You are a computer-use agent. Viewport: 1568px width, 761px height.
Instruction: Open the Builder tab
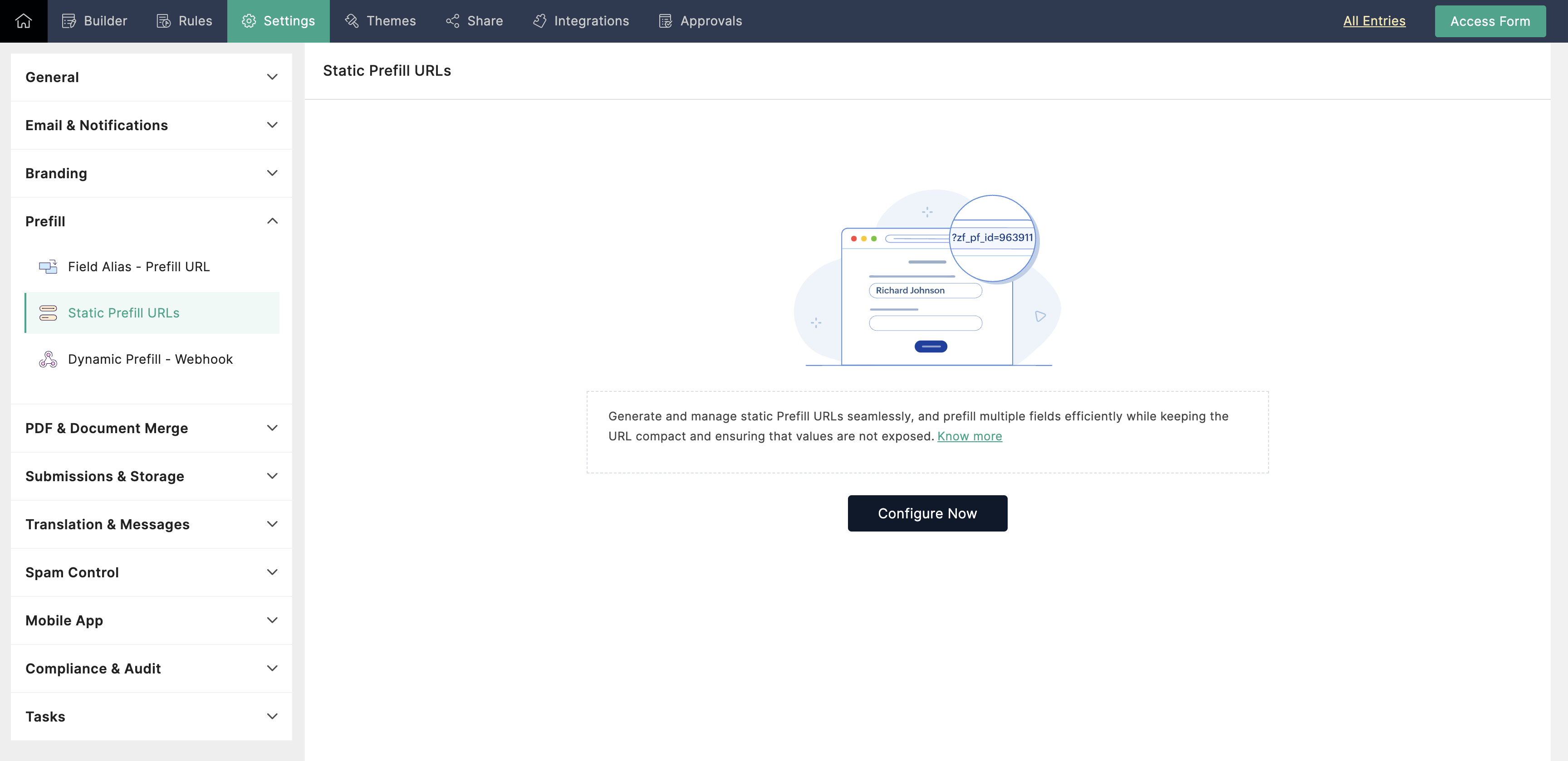[x=94, y=21]
